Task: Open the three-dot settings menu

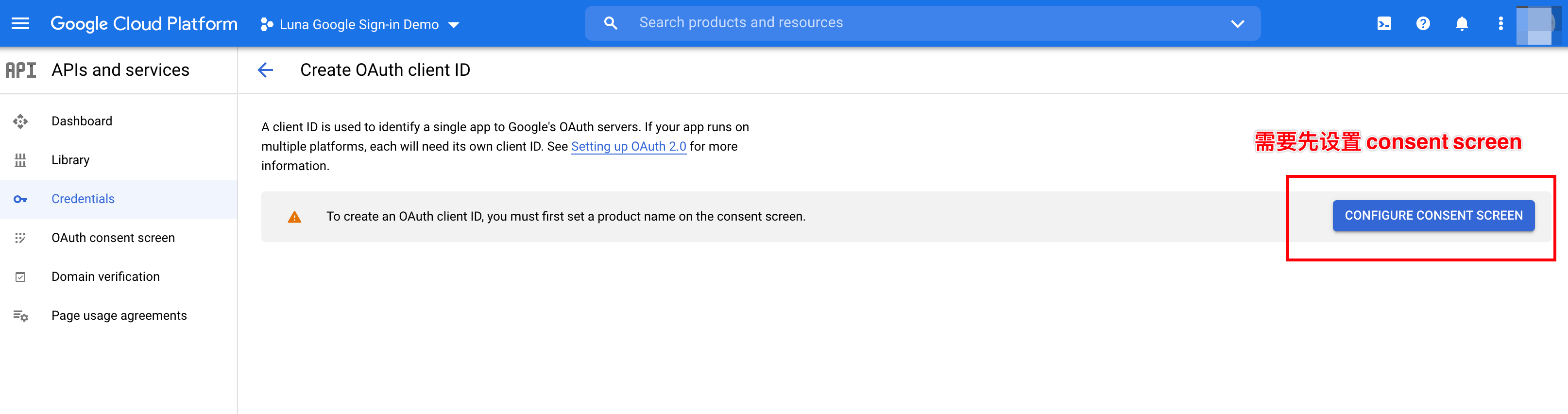Action: click(x=1501, y=24)
